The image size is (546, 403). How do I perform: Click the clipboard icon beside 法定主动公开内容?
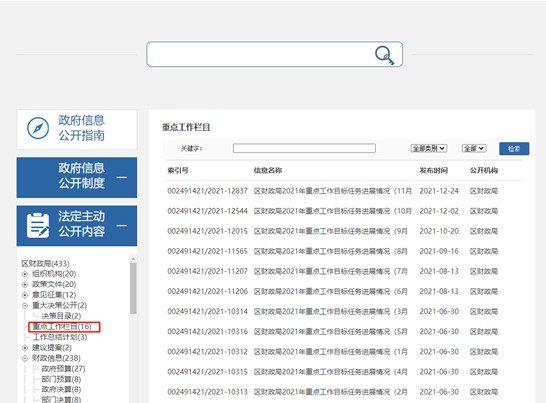click(38, 225)
